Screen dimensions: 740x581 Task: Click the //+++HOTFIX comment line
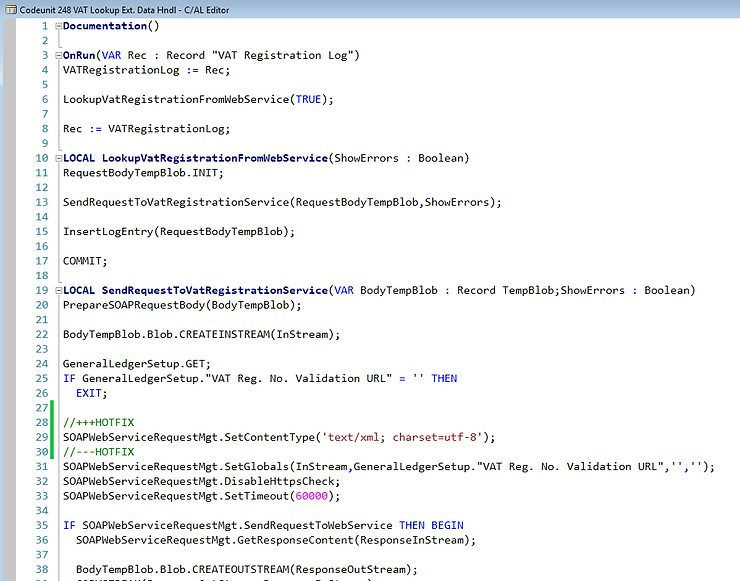click(x=101, y=422)
